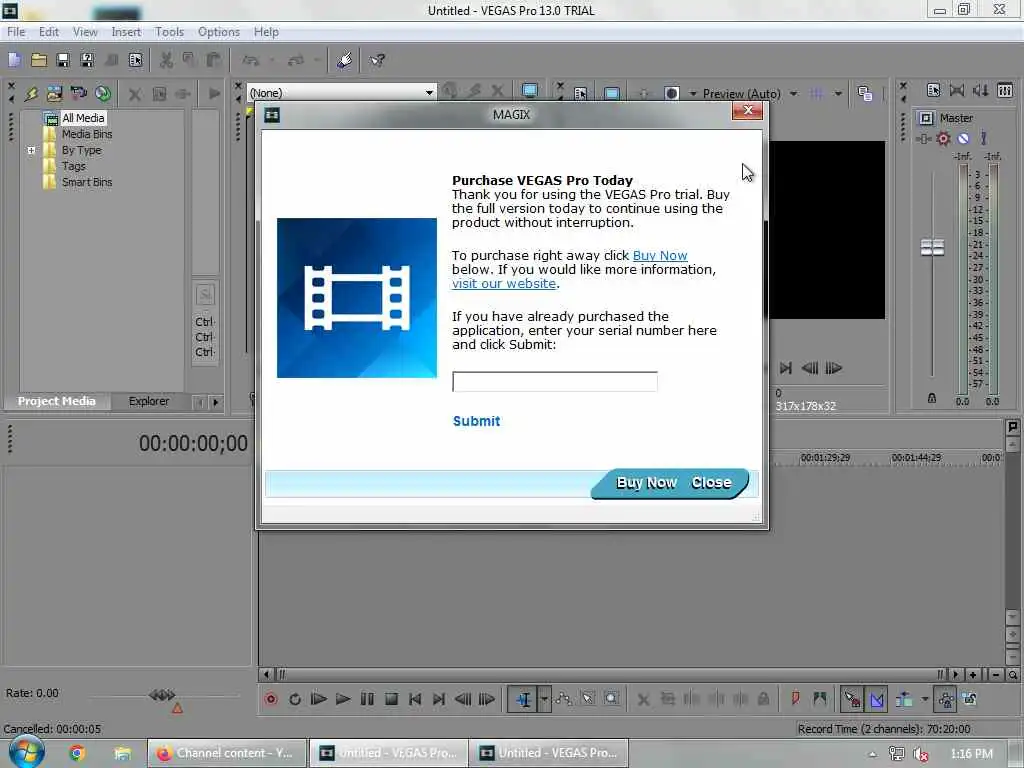This screenshot has width=1024, height=768.
Task: Select the Envelope Edit Tool icon
Action: tap(564, 699)
